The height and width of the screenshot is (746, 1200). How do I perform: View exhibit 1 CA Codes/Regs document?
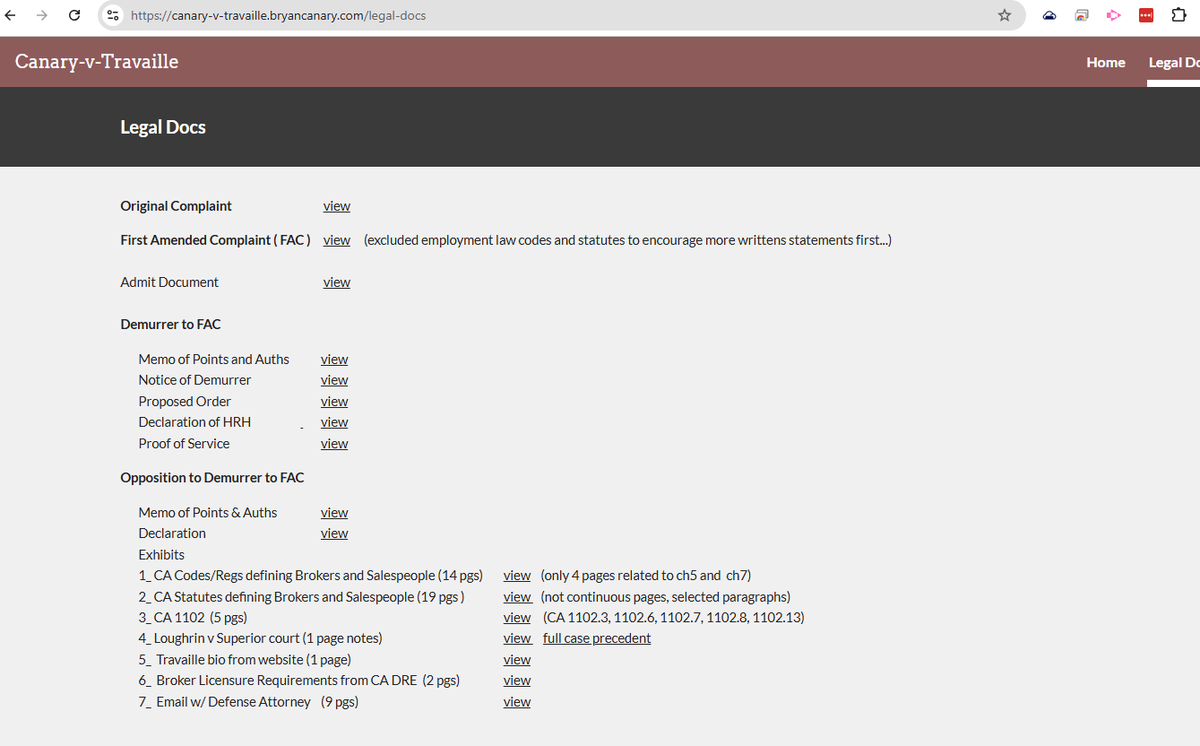coord(517,575)
